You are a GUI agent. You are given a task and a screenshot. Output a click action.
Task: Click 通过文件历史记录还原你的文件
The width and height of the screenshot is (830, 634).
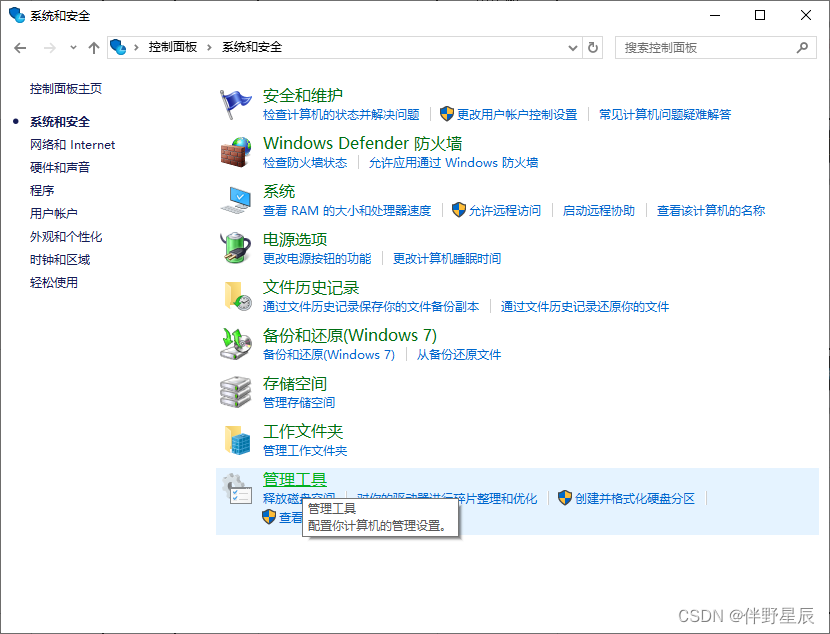pos(585,306)
